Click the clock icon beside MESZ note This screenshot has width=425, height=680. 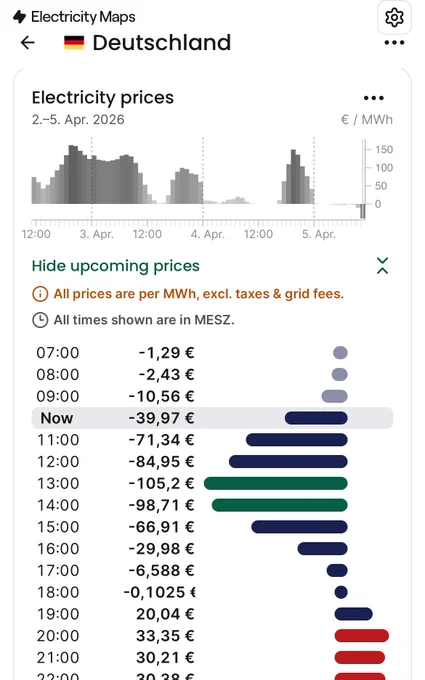[x=40, y=320]
